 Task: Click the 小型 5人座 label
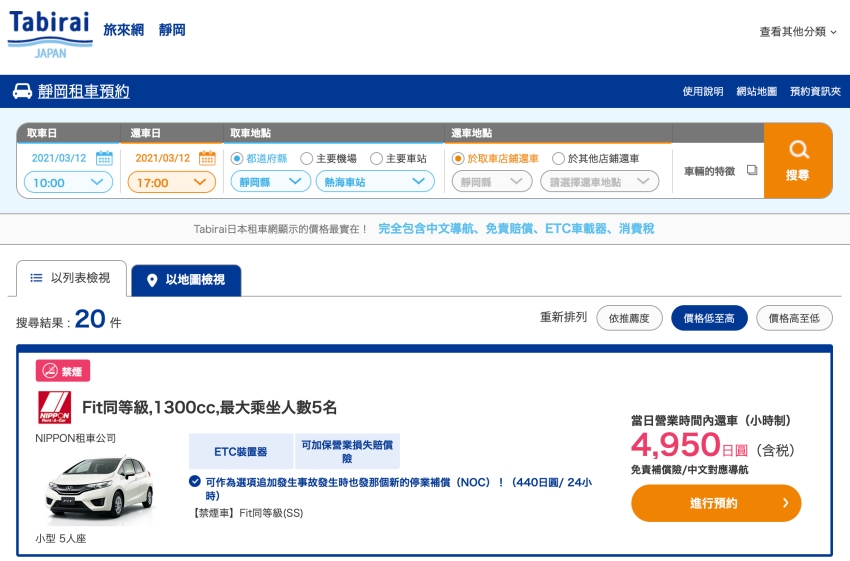61,538
